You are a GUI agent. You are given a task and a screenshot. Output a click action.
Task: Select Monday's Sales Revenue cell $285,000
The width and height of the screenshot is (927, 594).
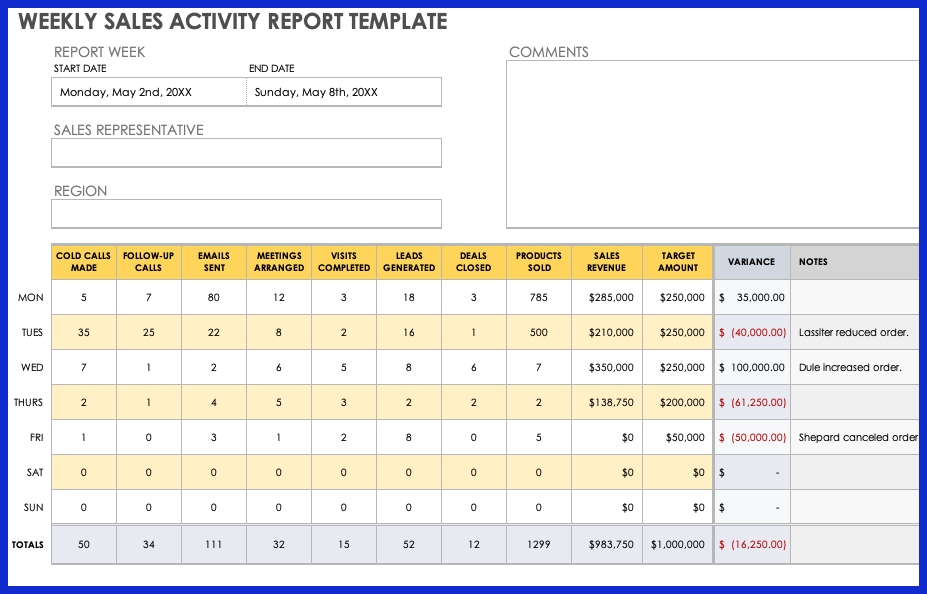point(607,298)
